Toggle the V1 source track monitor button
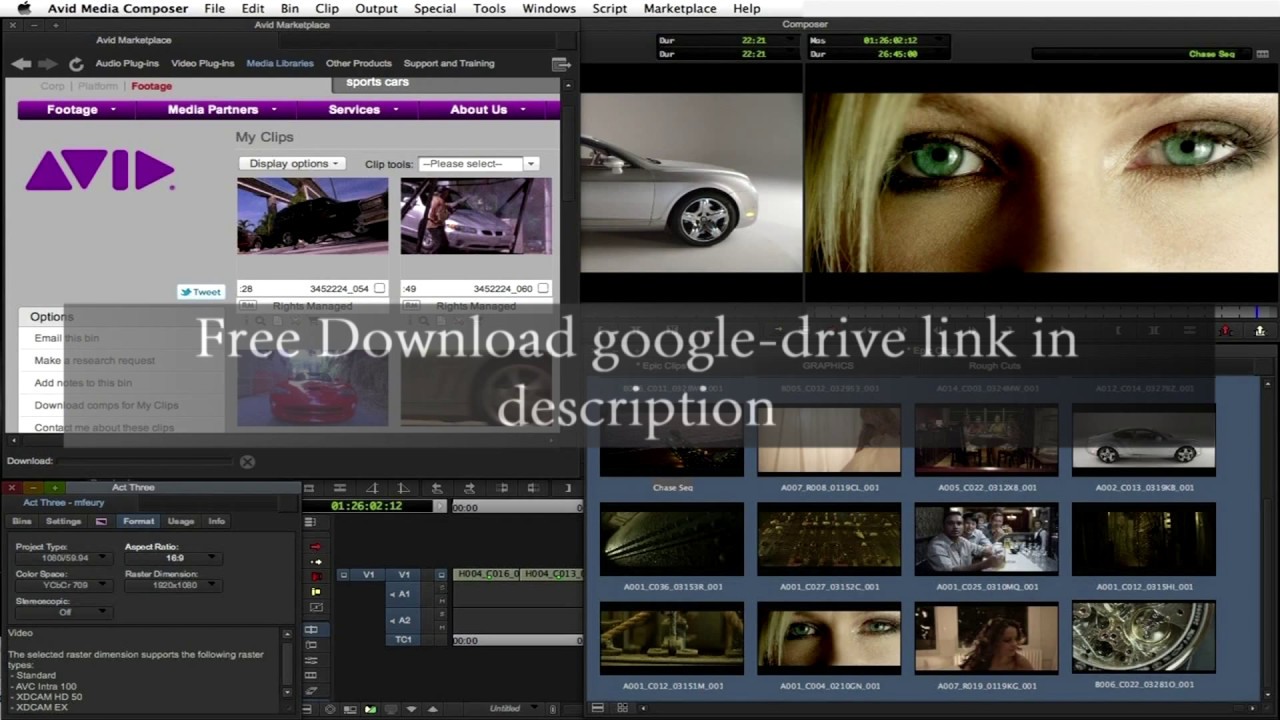 (x=344, y=575)
